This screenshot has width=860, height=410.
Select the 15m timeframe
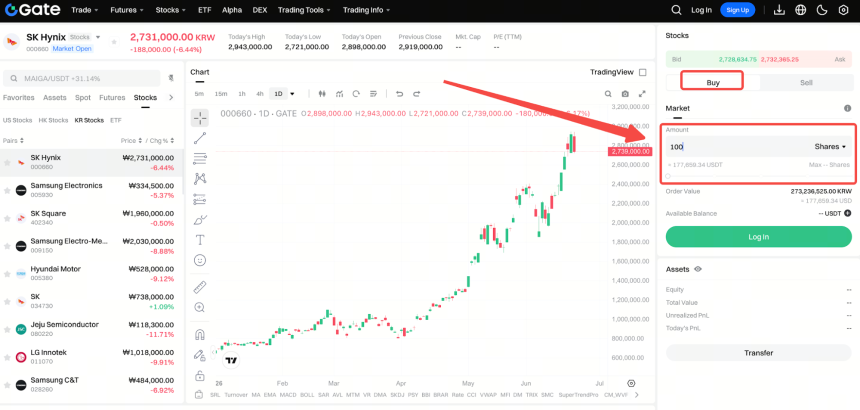tap(221, 94)
